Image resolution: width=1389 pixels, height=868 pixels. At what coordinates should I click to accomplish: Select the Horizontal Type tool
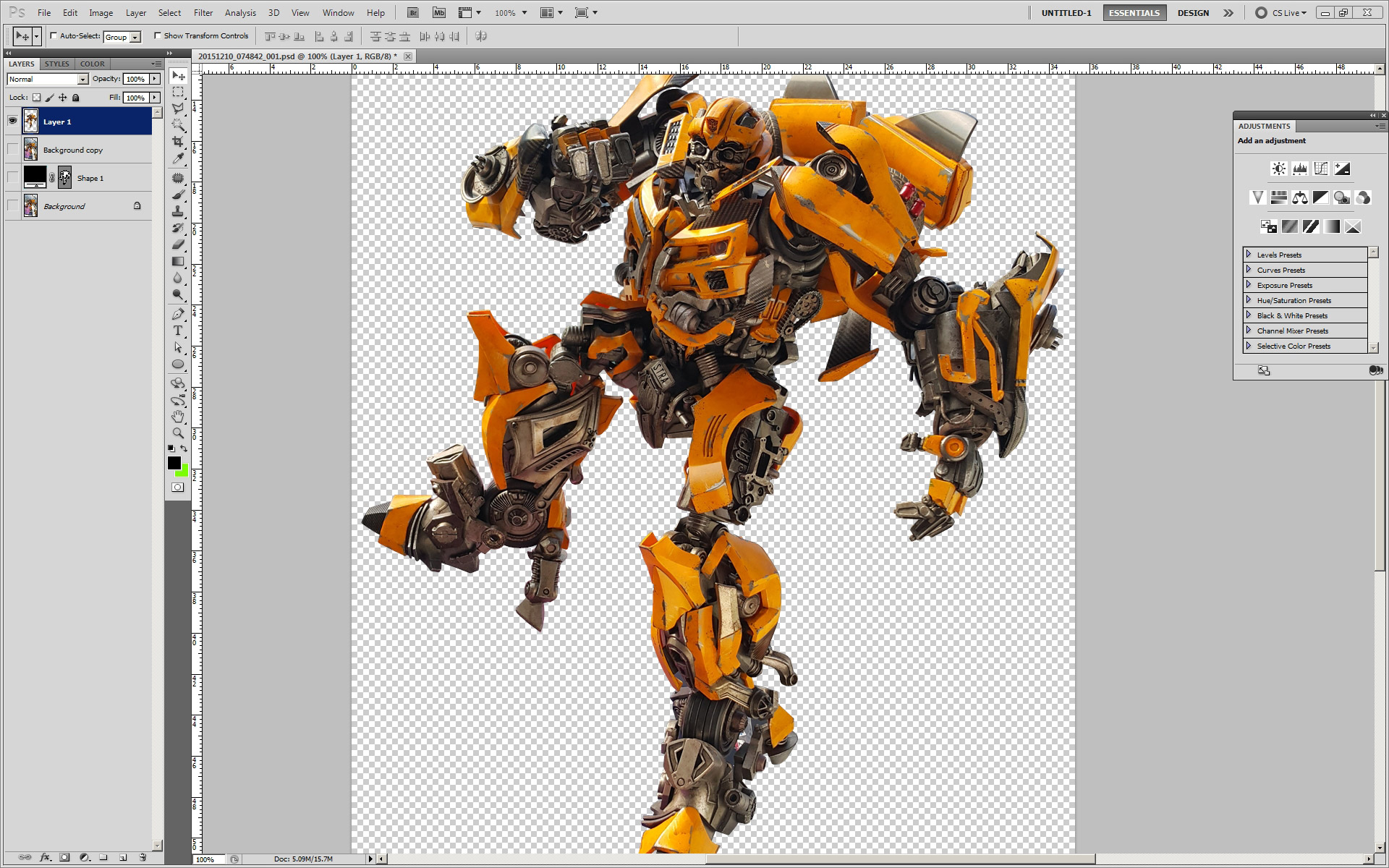tap(178, 331)
